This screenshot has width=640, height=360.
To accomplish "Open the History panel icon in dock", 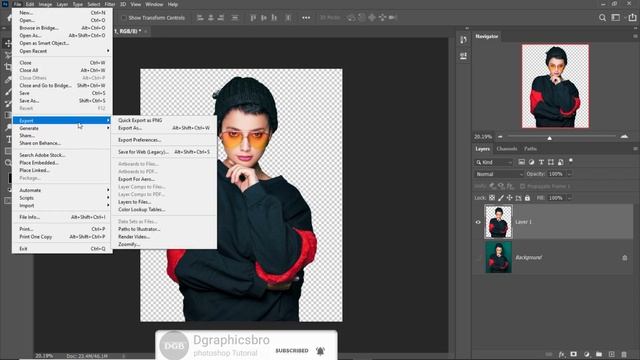I will (463, 40).
